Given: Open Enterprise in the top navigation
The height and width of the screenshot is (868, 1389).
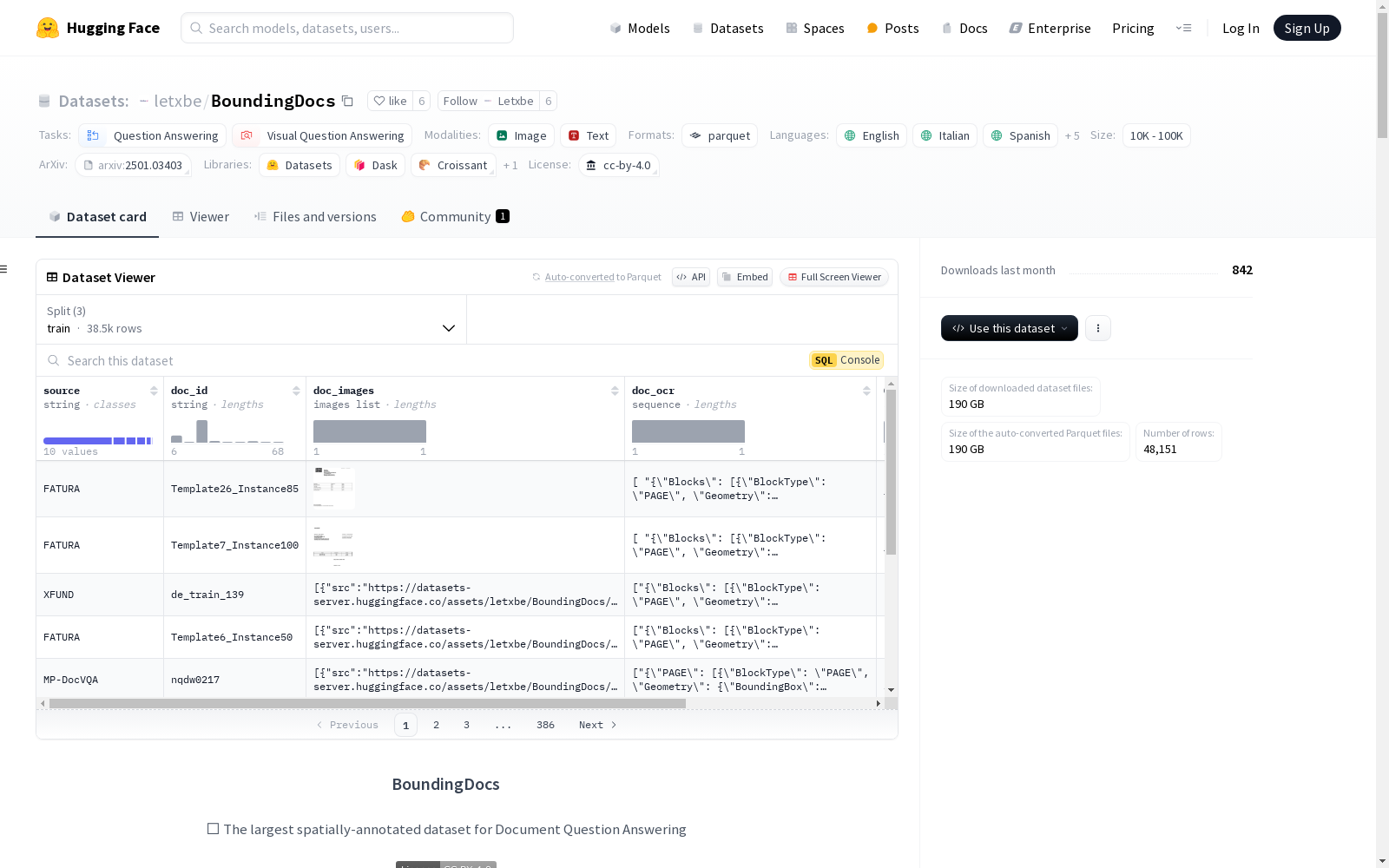Looking at the screenshot, I should (x=1050, y=28).
